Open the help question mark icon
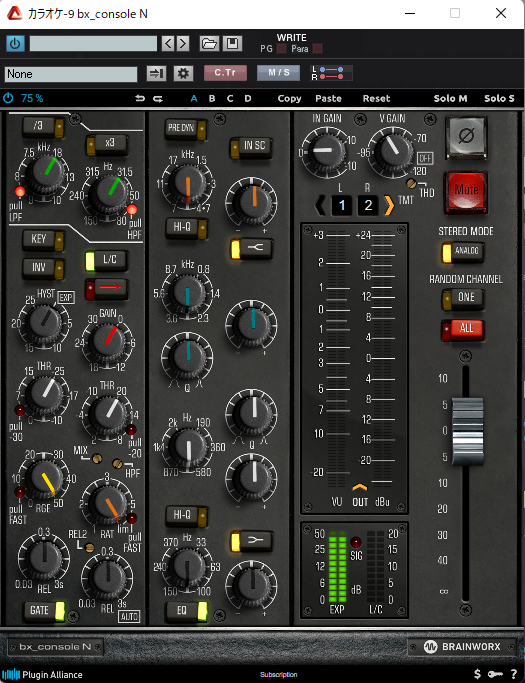This screenshot has width=525, height=683. point(514,674)
